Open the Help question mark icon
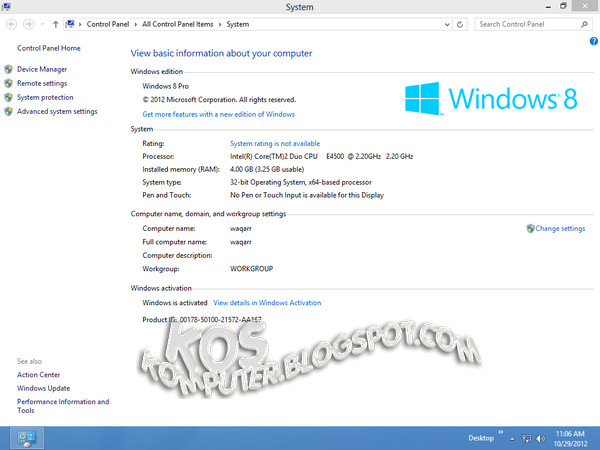Viewport: 600px width, 450px height. (593, 41)
